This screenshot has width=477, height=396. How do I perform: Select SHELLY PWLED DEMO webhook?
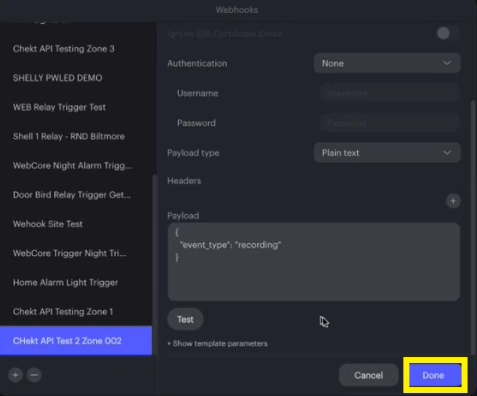pos(76,78)
